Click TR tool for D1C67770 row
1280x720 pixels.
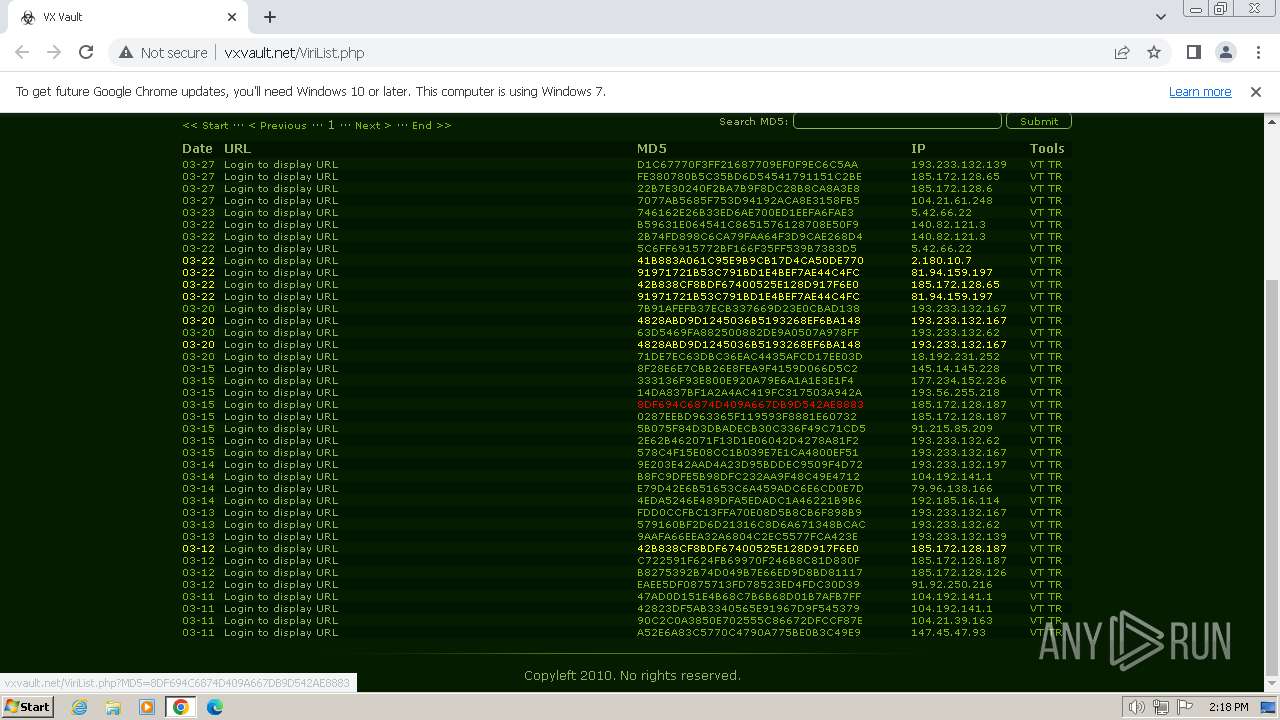point(1055,165)
